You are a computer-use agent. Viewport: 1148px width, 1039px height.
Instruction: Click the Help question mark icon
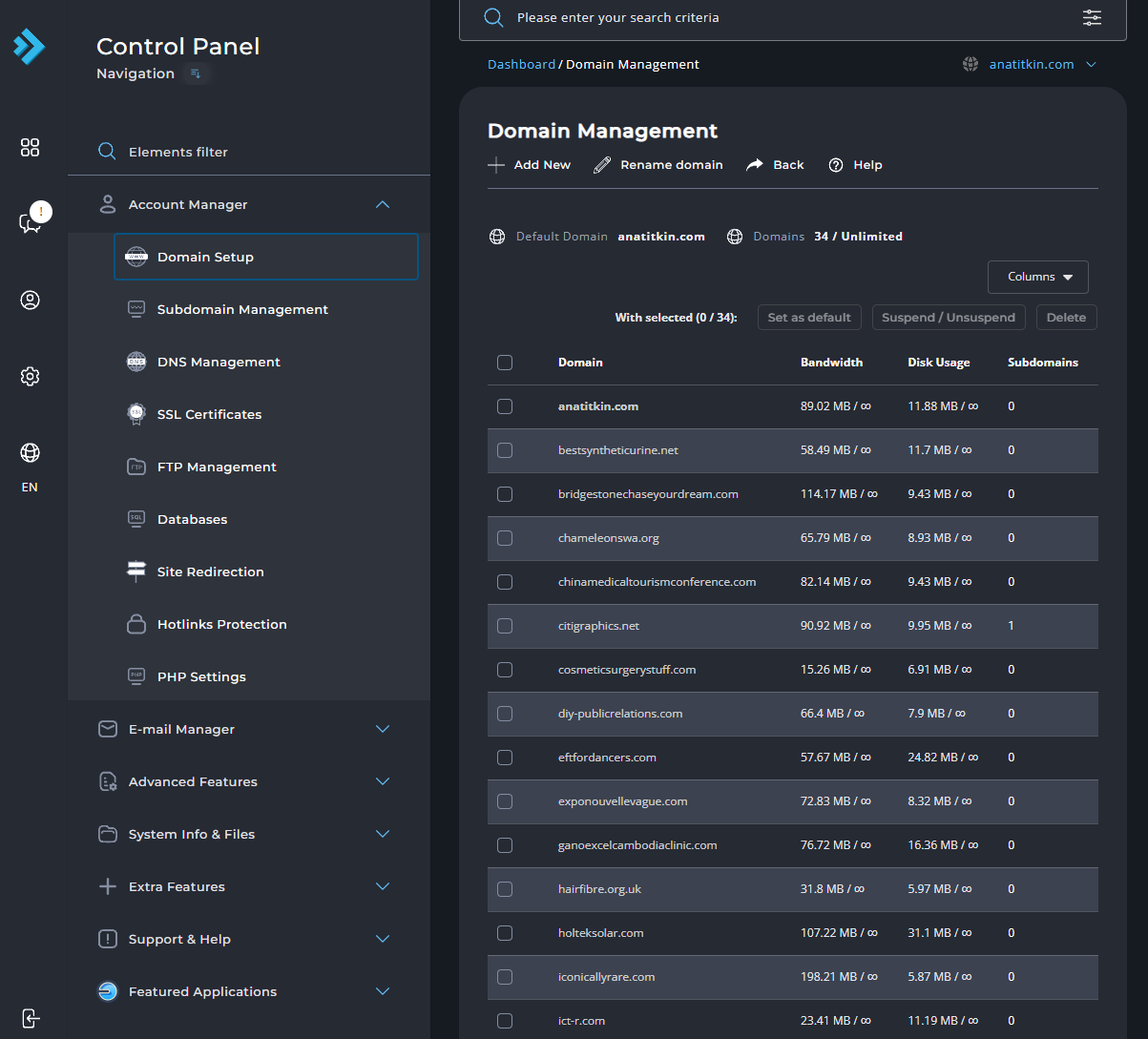coord(836,165)
